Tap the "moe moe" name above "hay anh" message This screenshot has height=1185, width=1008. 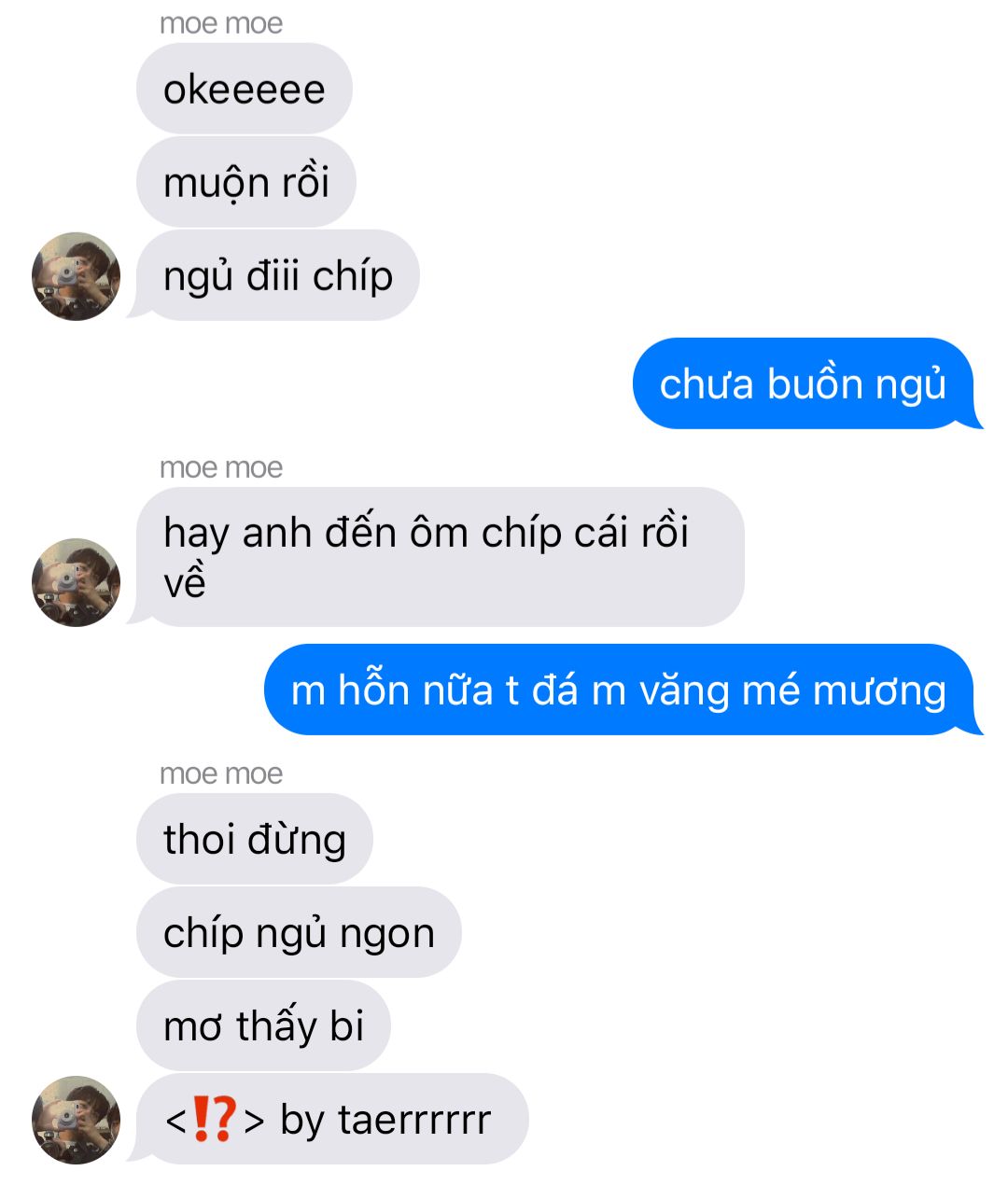click(221, 467)
